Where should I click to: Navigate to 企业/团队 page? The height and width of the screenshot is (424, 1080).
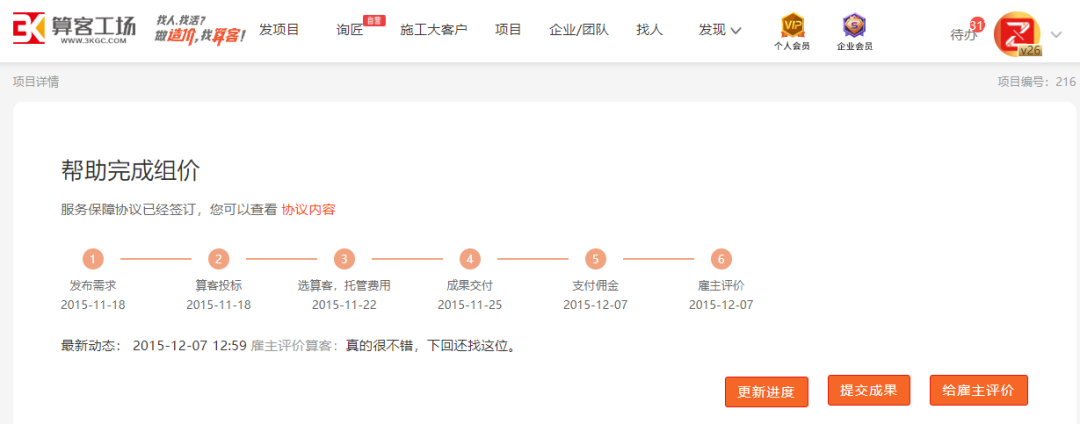[579, 30]
